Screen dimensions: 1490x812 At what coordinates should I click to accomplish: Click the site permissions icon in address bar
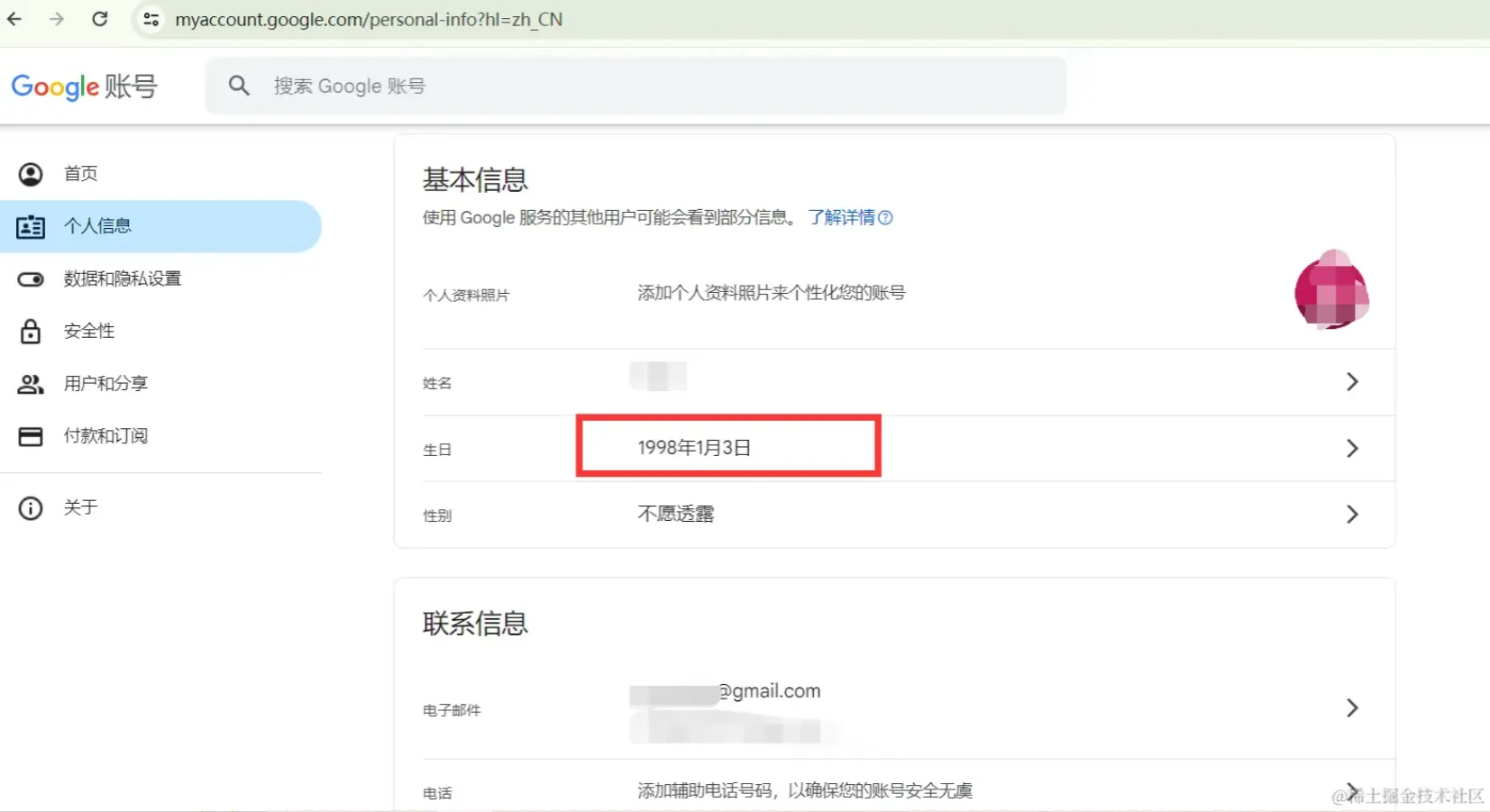point(151,18)
